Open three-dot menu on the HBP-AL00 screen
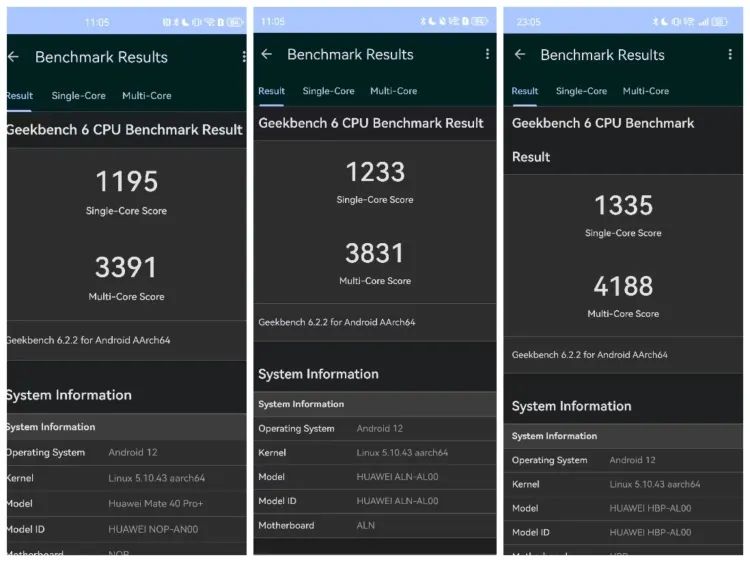Screen dimensions: 750x562 pos(730,55)
